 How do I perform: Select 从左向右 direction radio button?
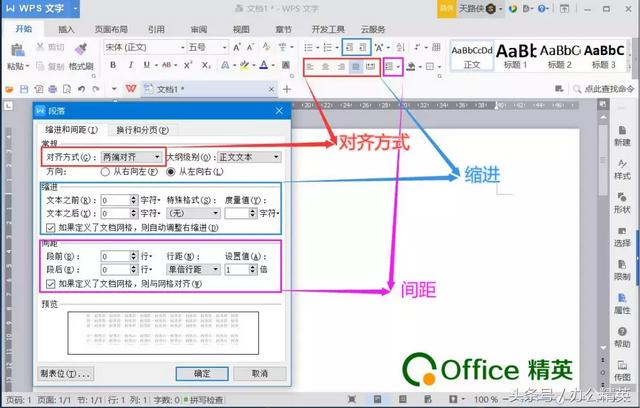pyautogui.click(x=171, y=172)
